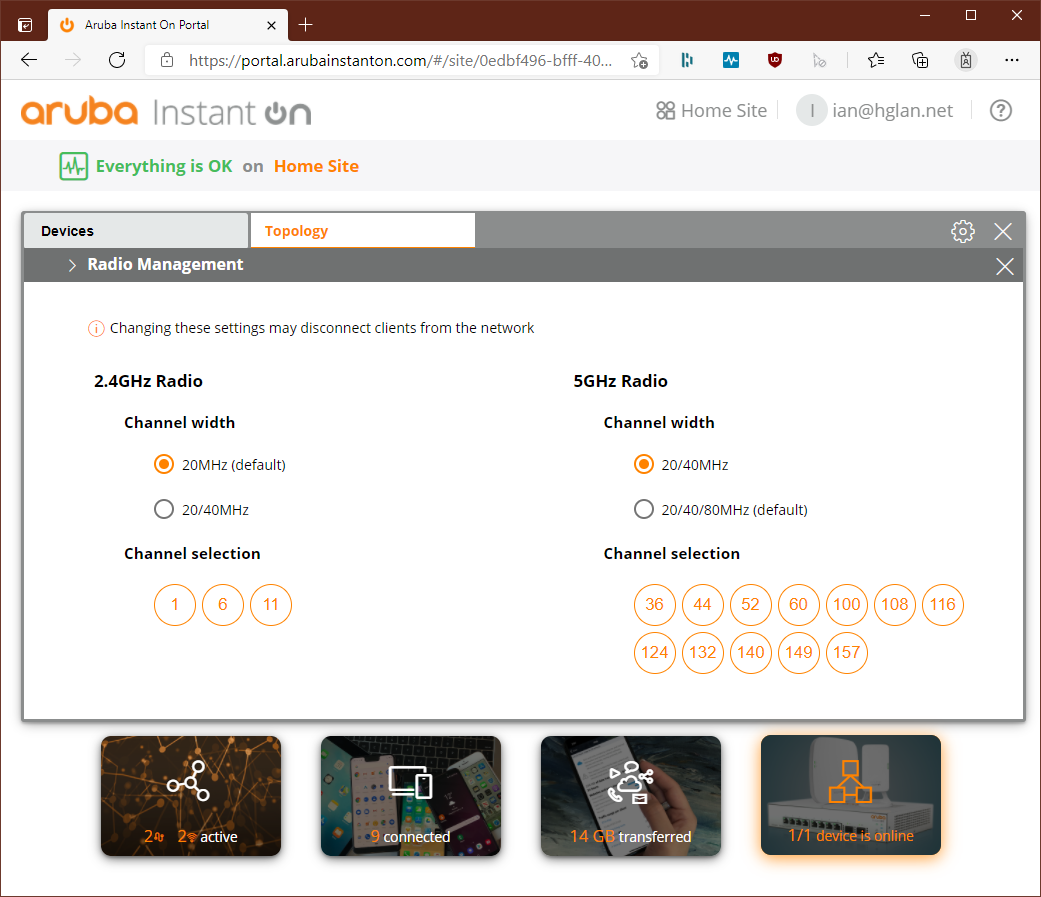Click the greyed-out cursor extension icon
The image size is (1041, 897).
tap(819, 60)
